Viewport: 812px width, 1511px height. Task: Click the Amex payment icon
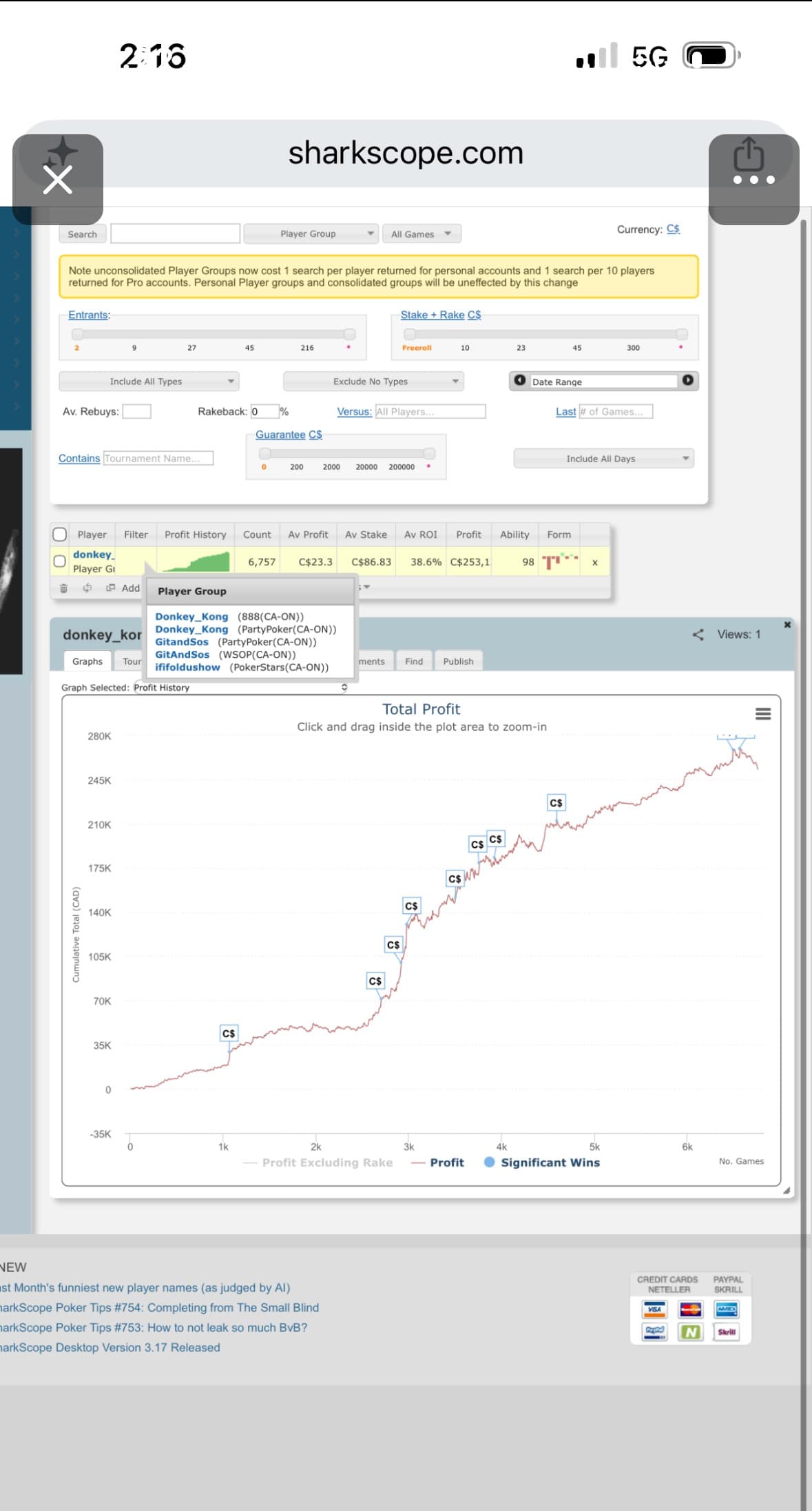(x=727, y=1310)
